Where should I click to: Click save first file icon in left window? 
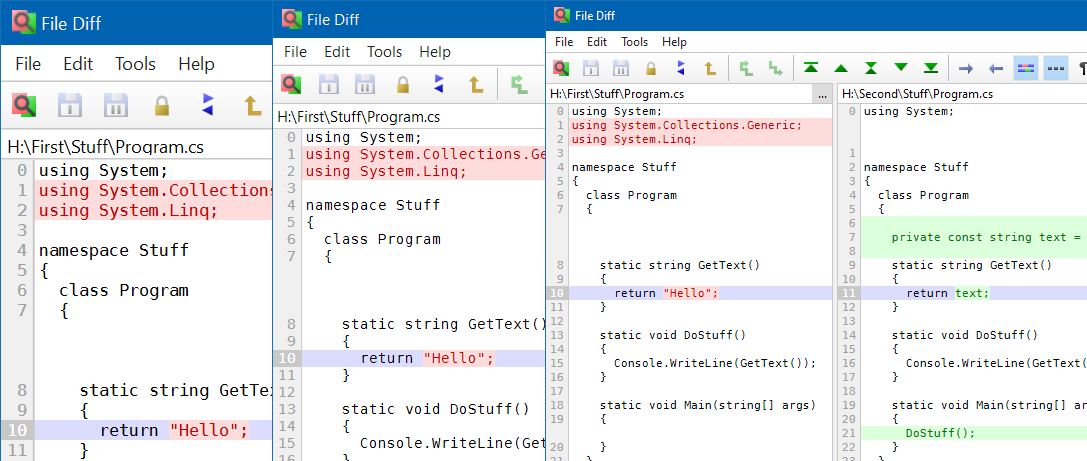[70, 105]
